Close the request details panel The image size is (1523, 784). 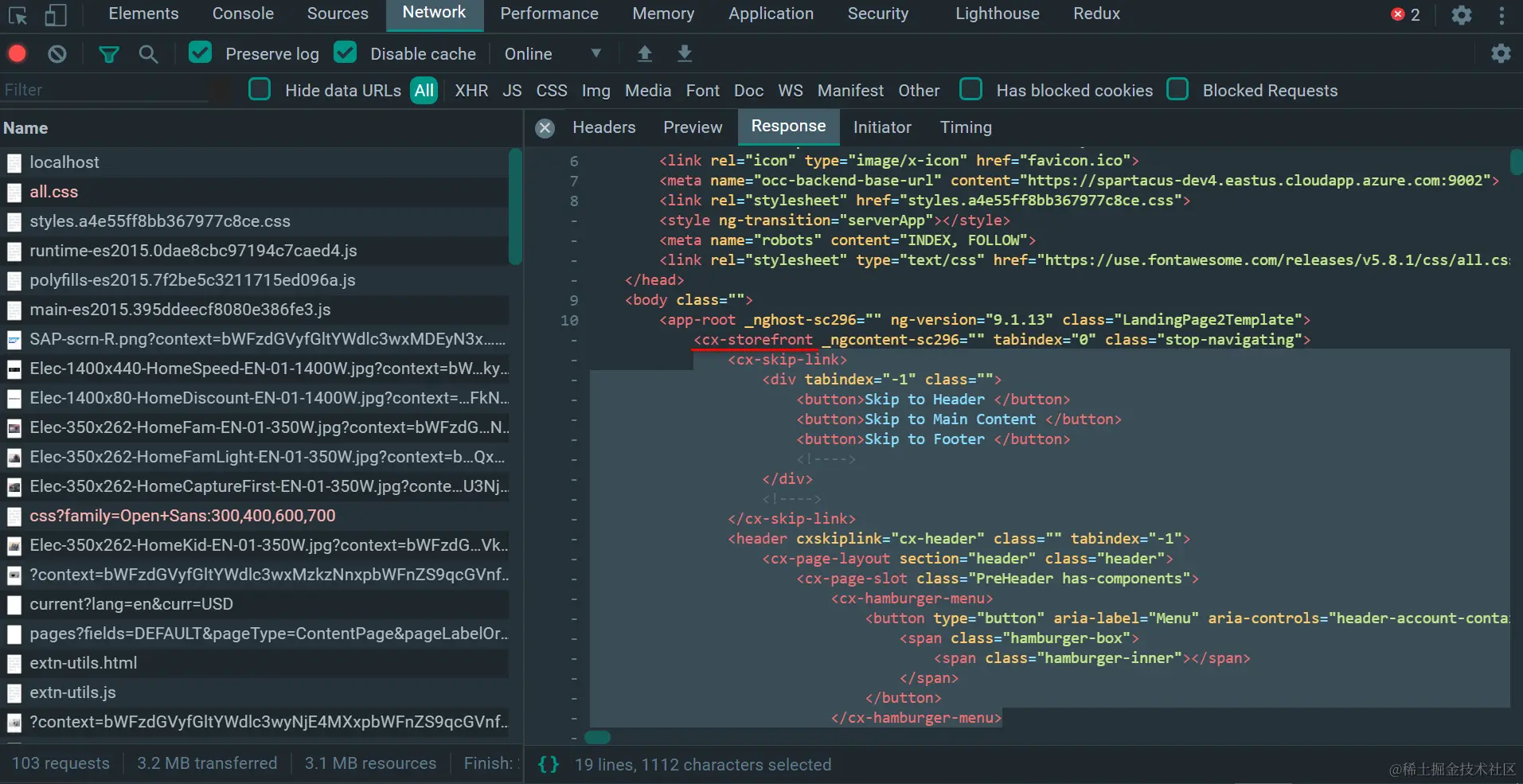(x=545, y=128)
